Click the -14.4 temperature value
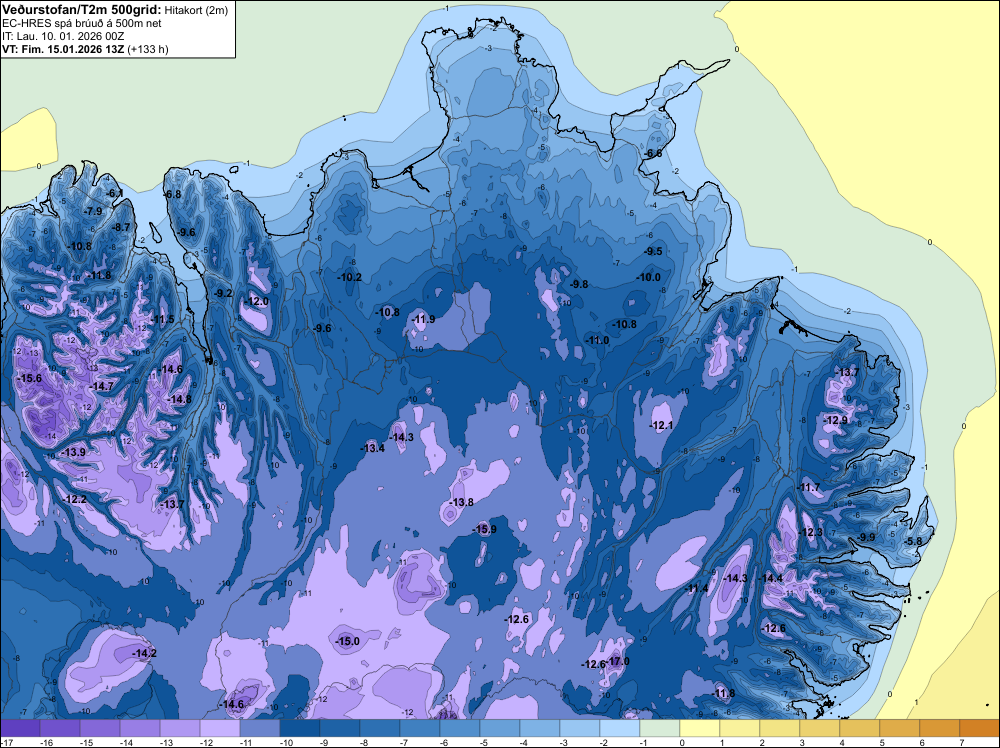Screen dimensions: 1000x748 click(772, 578)
